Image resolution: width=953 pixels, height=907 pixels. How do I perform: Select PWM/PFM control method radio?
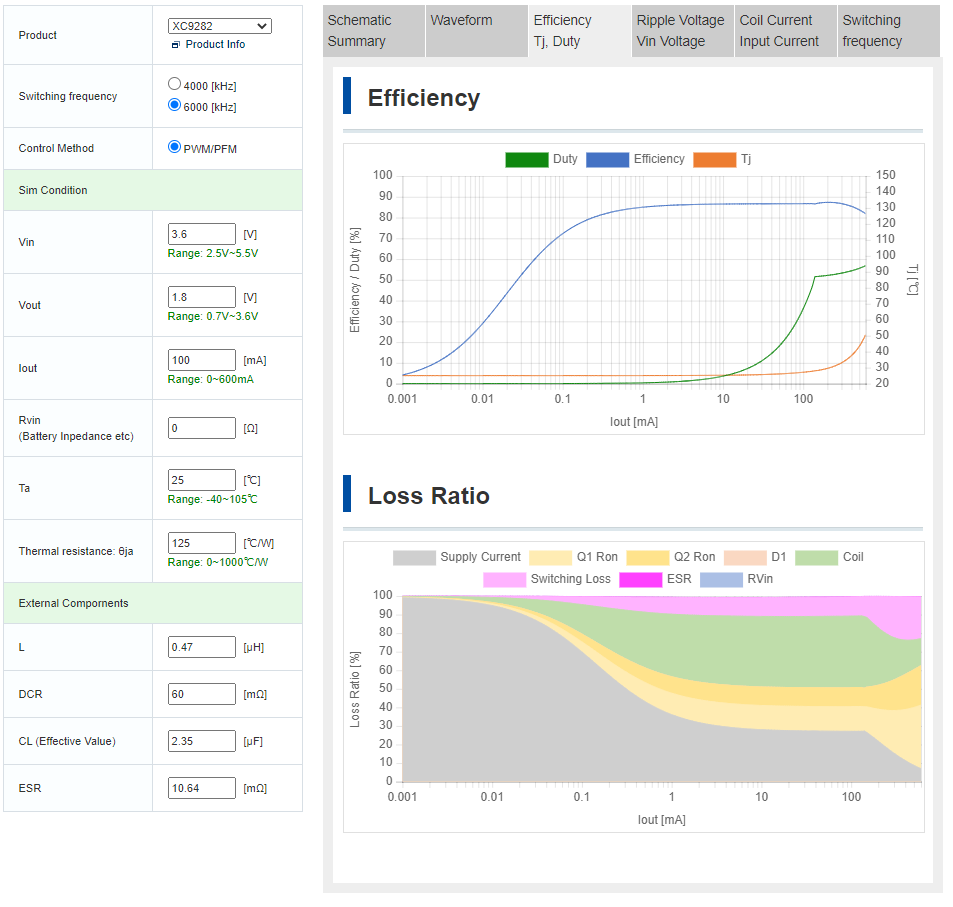[x=175, y=147]
